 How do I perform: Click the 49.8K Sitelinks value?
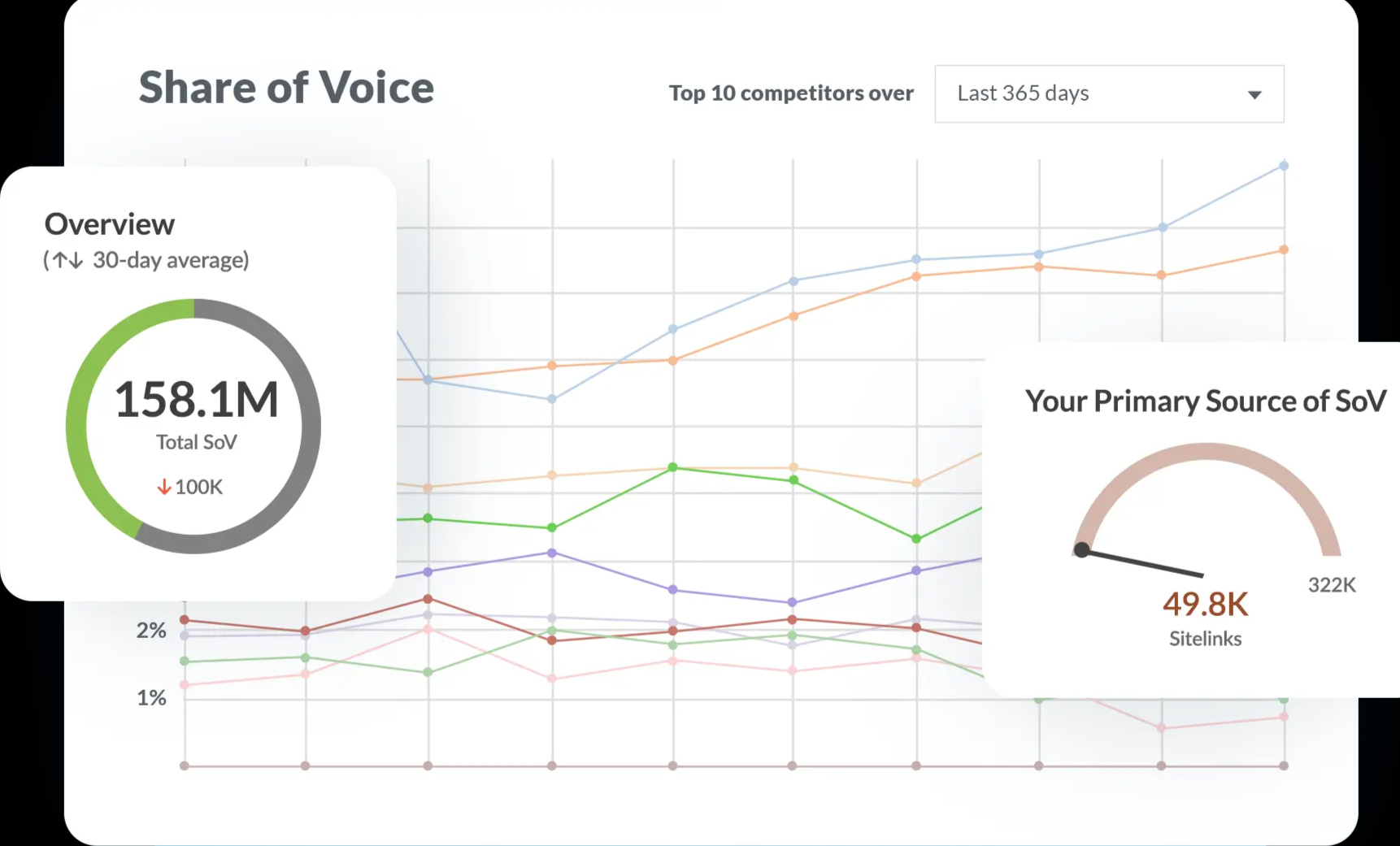click(x=1205, y=604)
